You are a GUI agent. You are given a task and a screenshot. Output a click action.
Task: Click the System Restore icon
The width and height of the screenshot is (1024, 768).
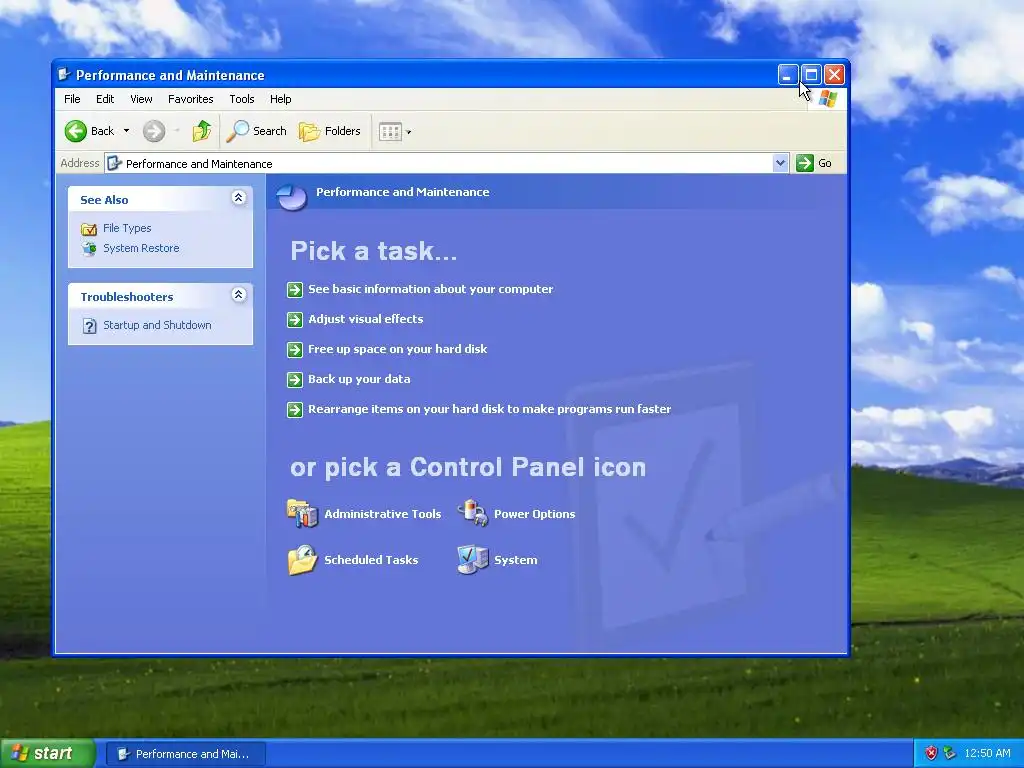[89, 249]
